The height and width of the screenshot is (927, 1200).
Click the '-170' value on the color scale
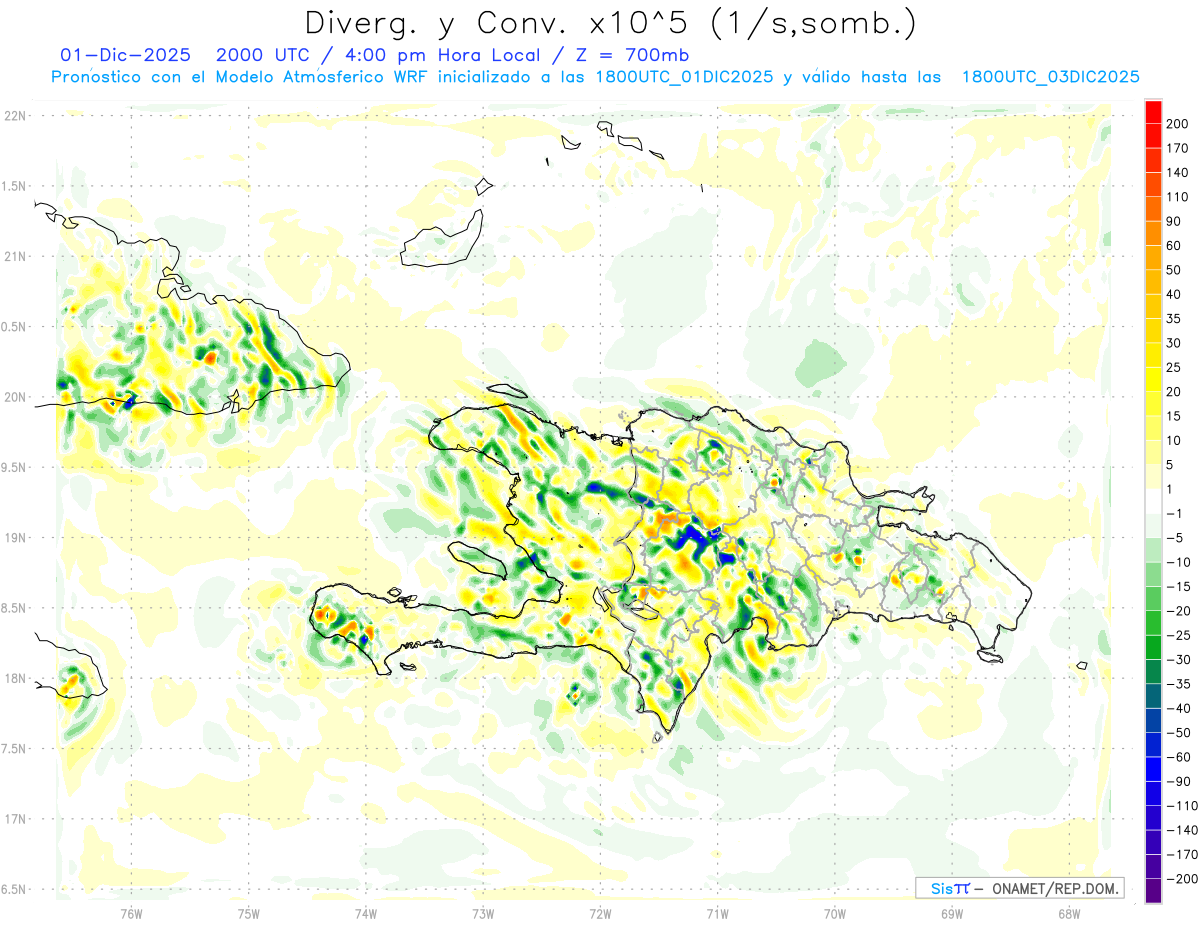1180,855
